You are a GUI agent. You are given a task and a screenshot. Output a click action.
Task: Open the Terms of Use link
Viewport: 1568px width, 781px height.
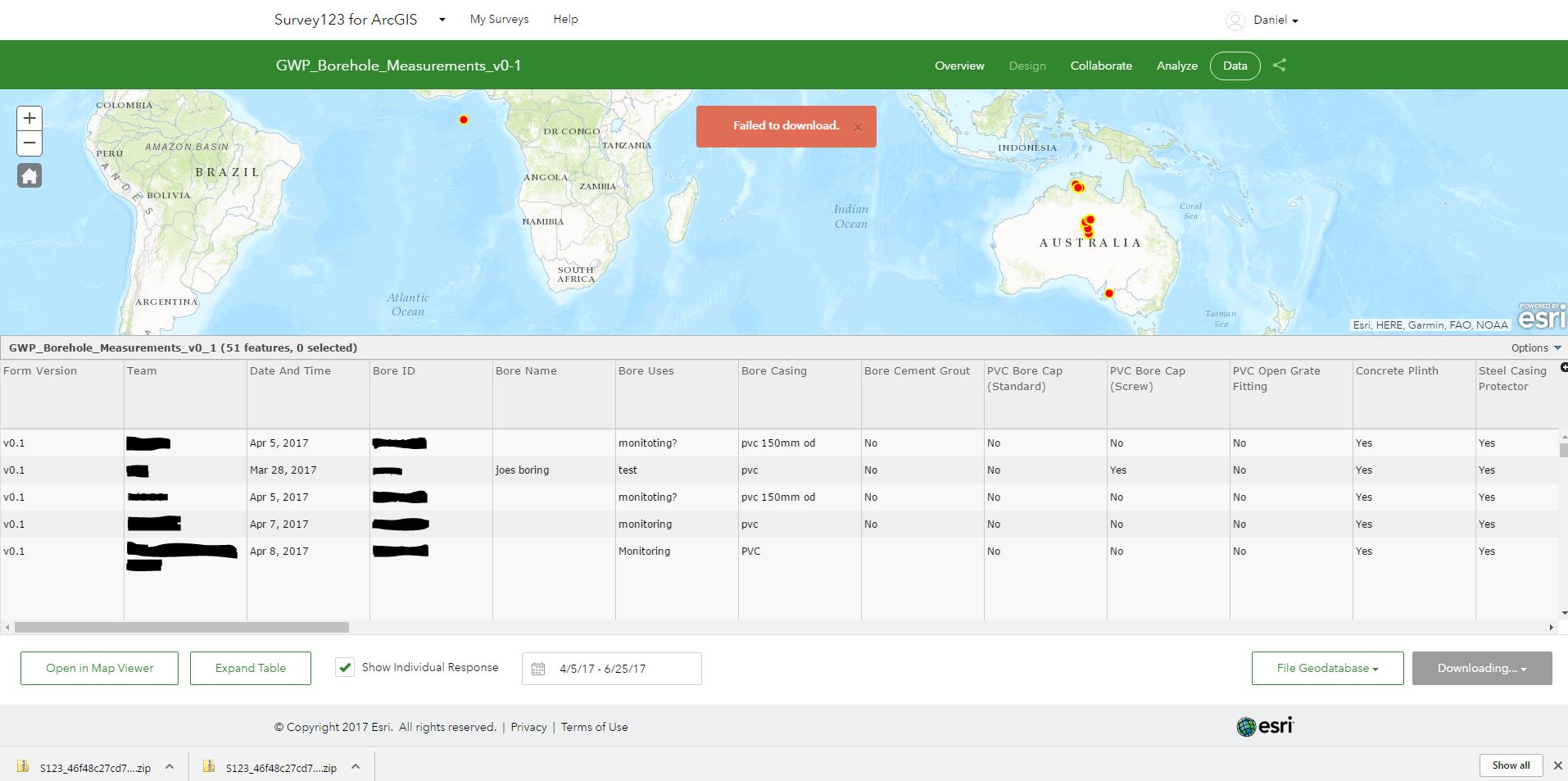tap(594, 727)
